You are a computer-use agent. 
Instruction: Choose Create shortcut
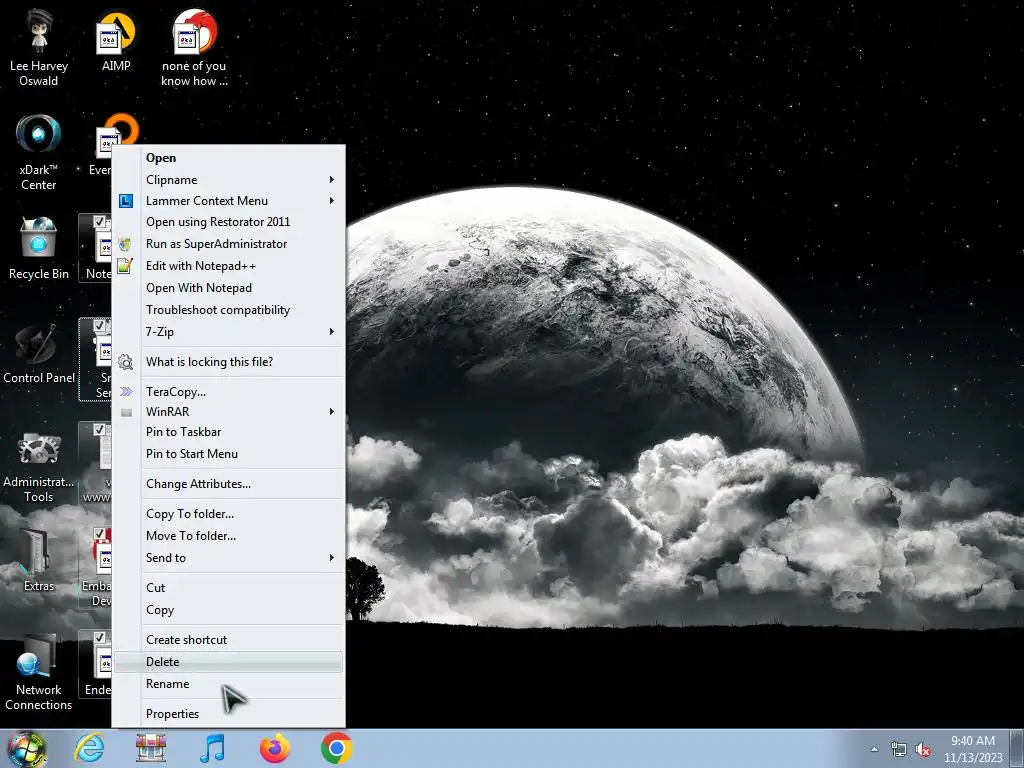(229, 640)
